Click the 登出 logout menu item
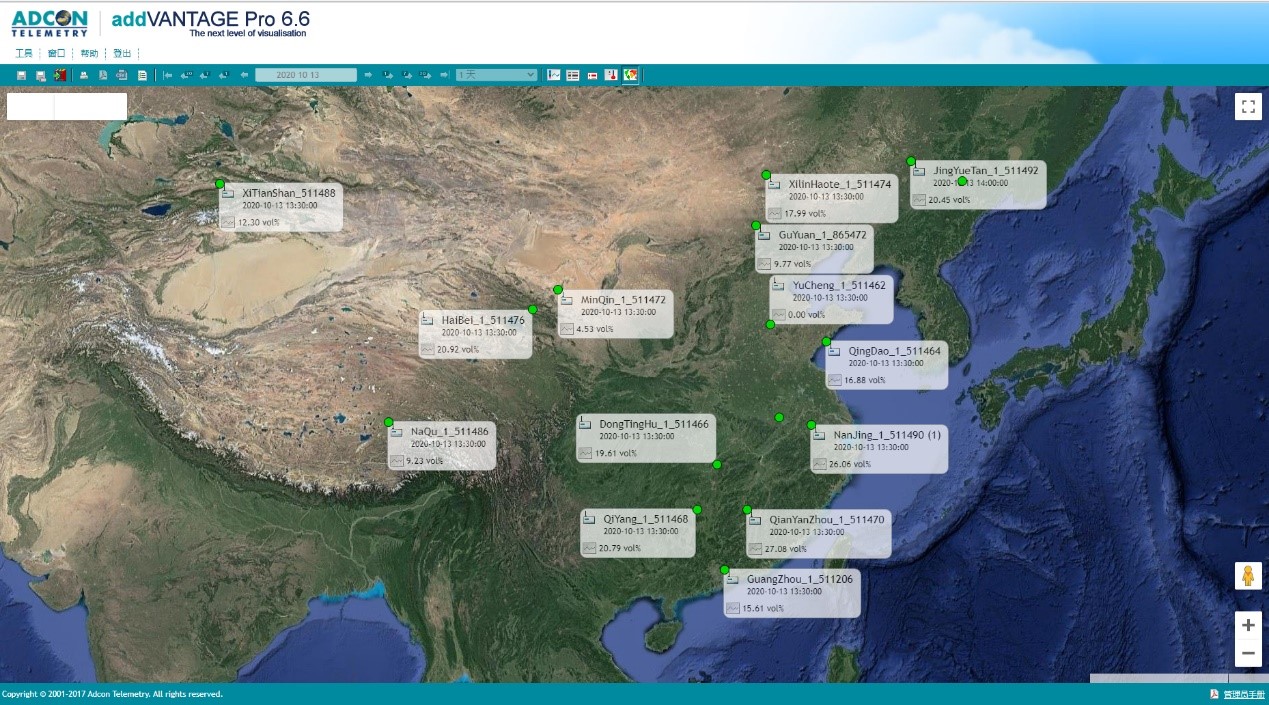This screenshot has height=705, width=1269. [x=122, y=53]
